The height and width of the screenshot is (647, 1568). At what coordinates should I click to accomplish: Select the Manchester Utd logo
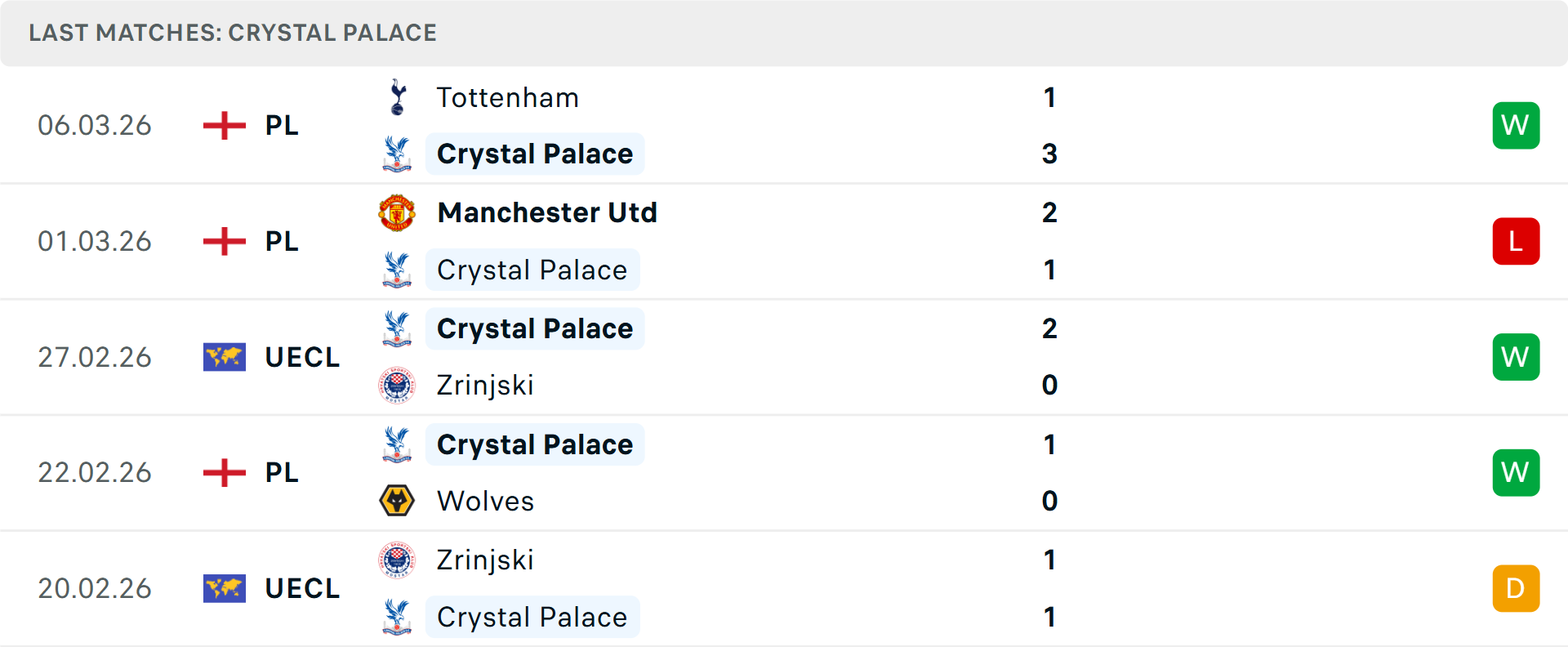click(x=397, y=213)
